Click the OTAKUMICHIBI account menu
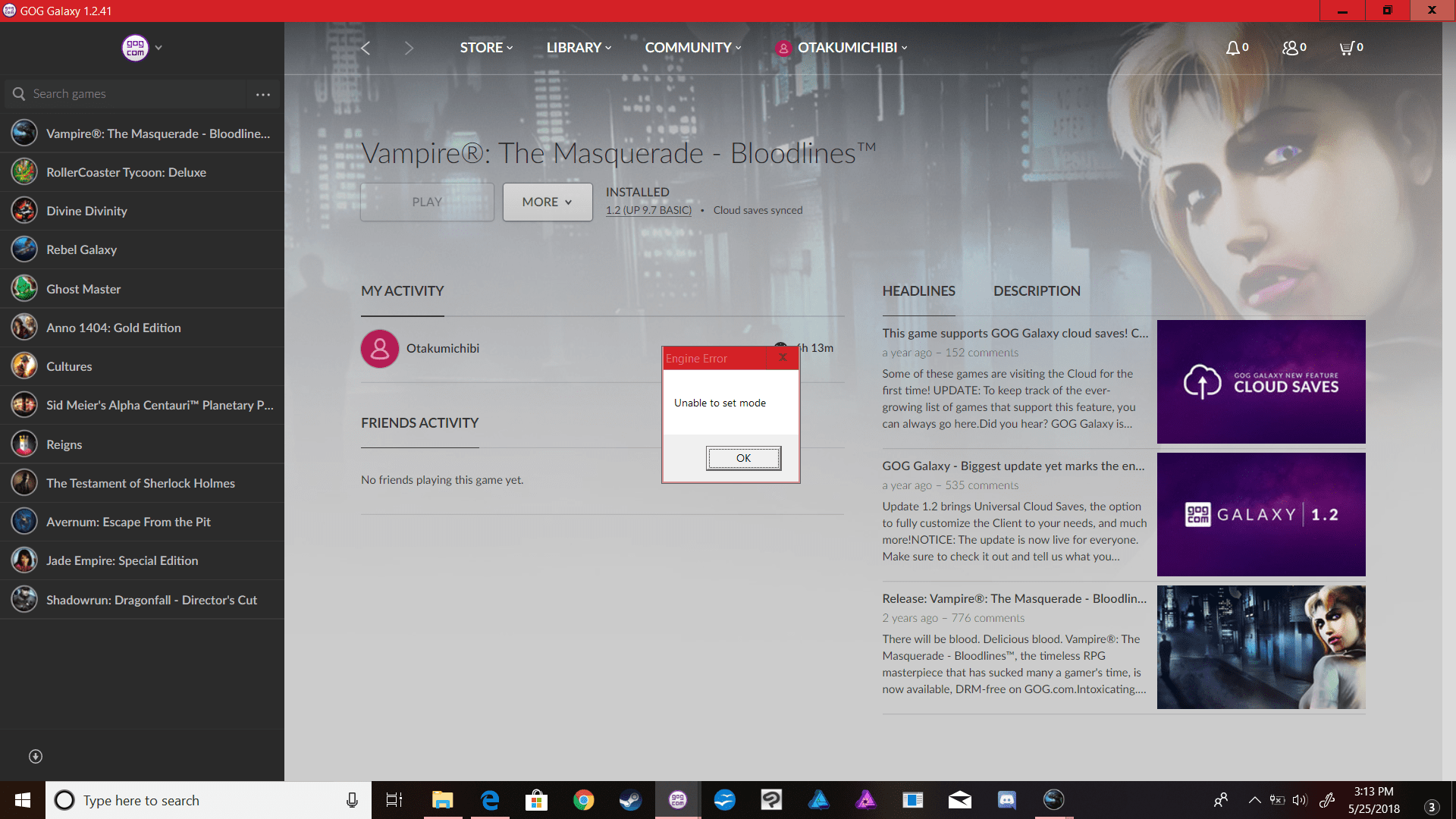Viewport: 1456px width, 819px height. click(844, 47)
